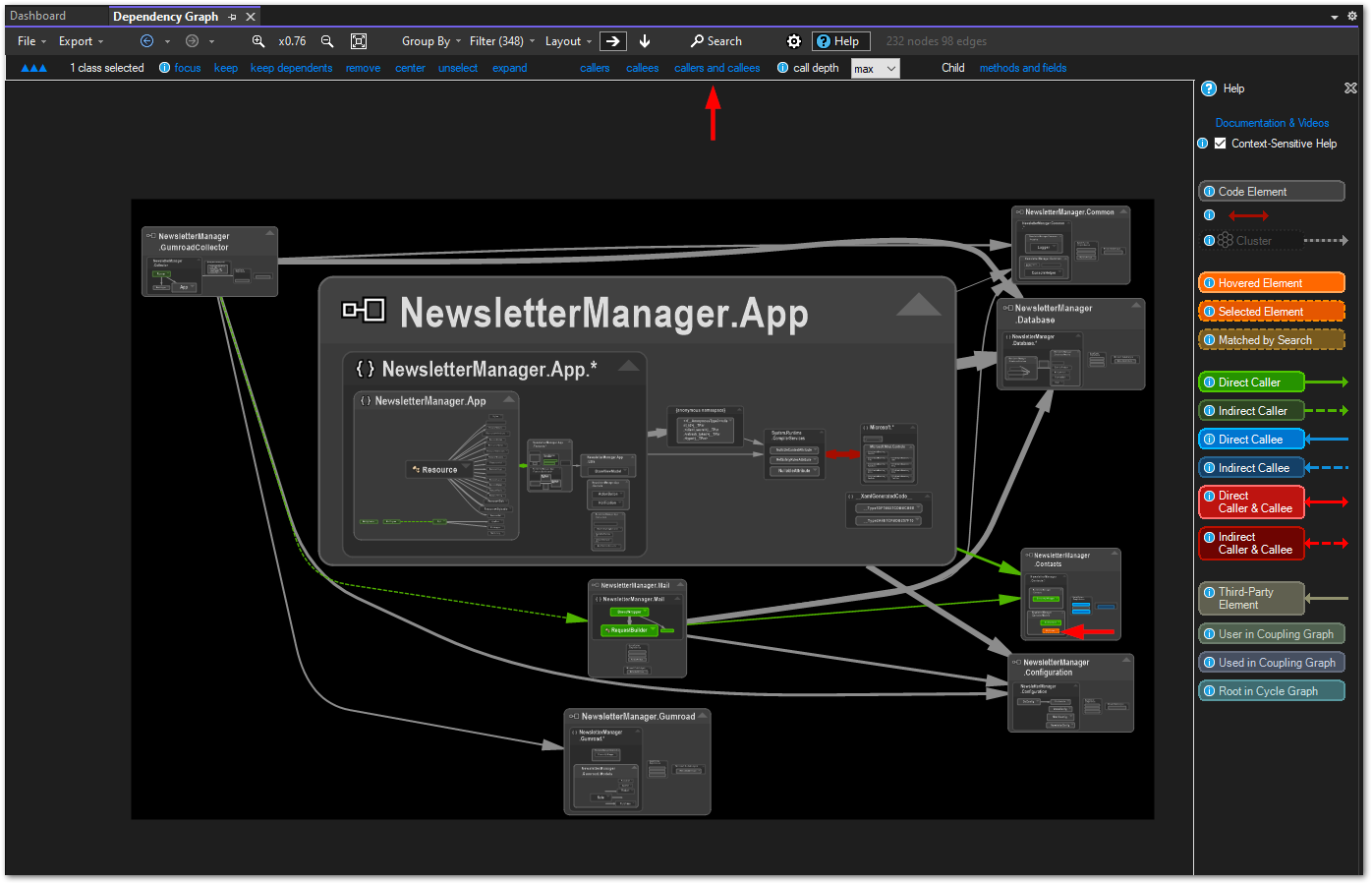Toggle the Context-Sensitive Help checkbox
1372x884 pixels.
point(1220,143)
